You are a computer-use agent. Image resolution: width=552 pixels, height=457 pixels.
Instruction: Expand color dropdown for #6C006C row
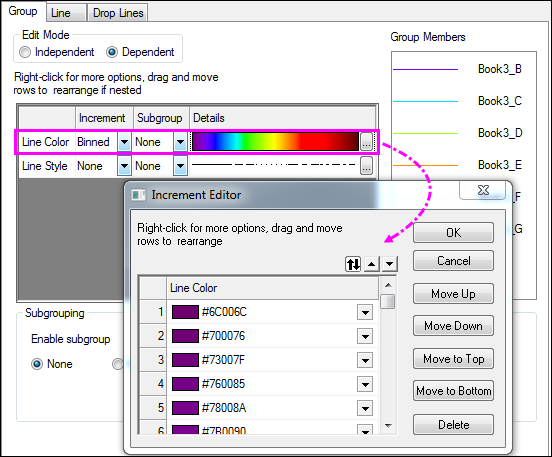[x=365, y=312]
